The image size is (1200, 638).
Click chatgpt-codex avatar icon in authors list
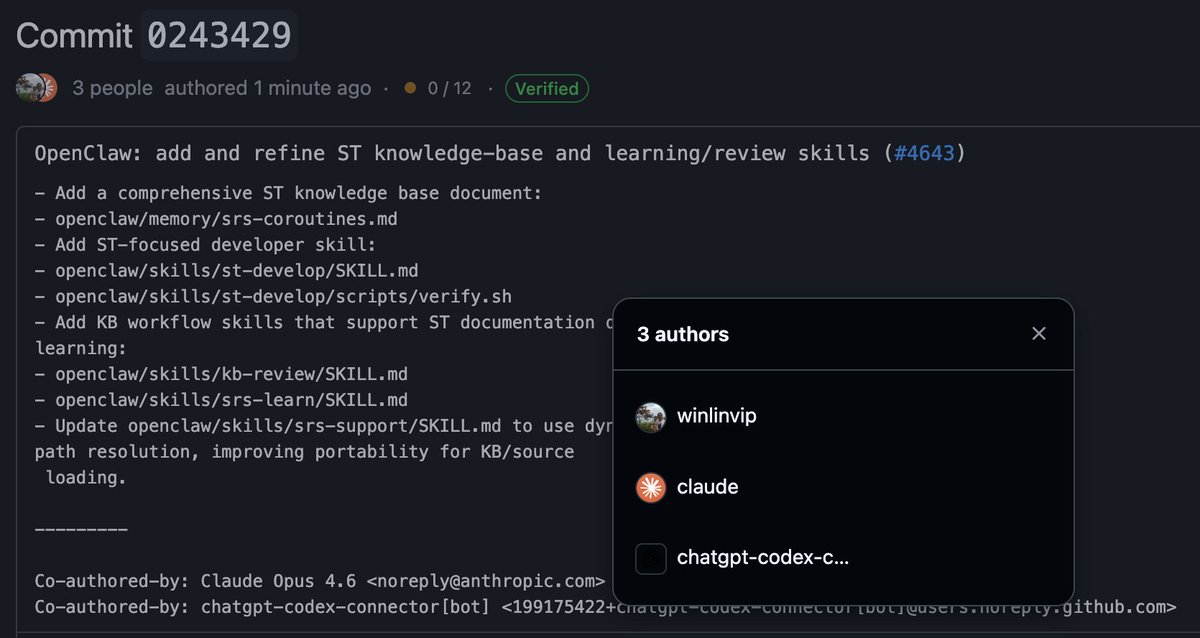651,559
